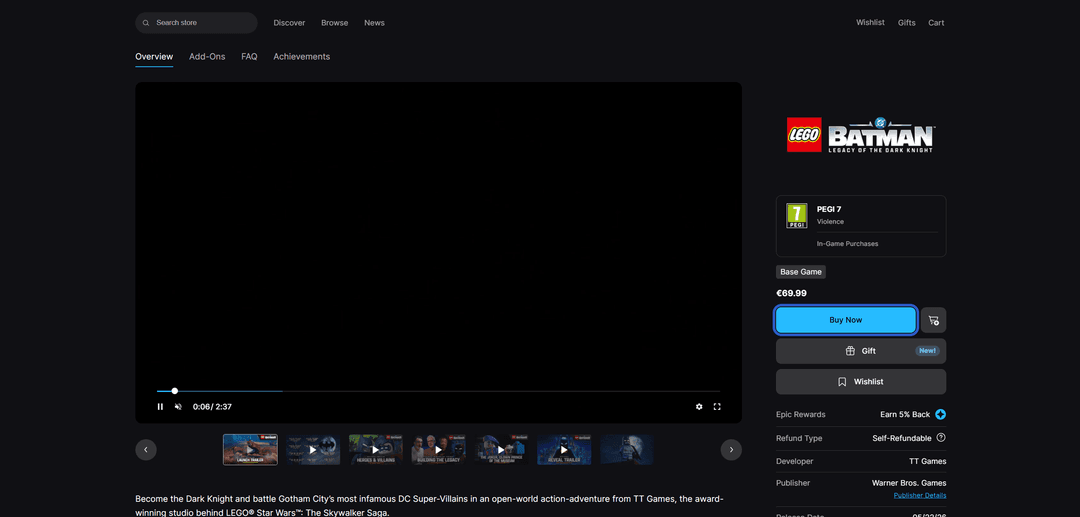Click the In-Game Purchases text

click(848, 244)
